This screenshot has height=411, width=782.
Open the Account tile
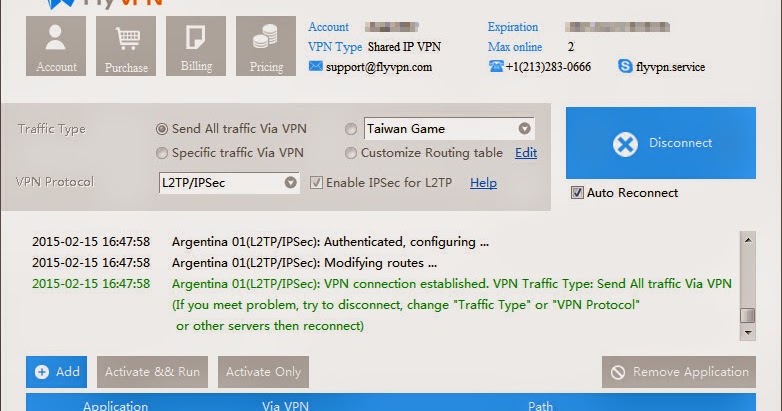click(56, 46)
